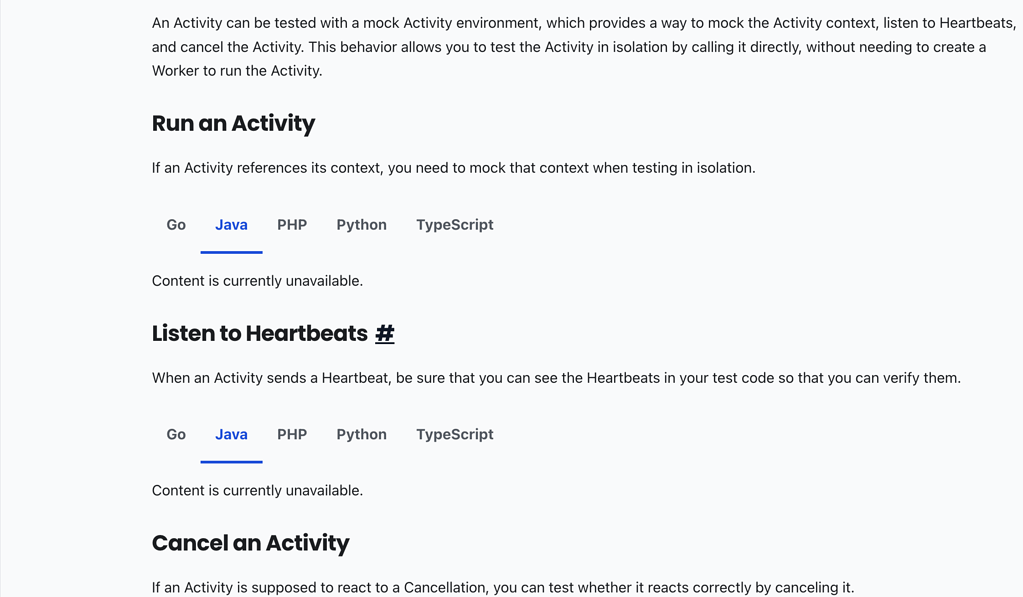The image size is (1023, 597).
Task: Click the Java tab under Listen to Heartbeats
Action: click(231, 434)
